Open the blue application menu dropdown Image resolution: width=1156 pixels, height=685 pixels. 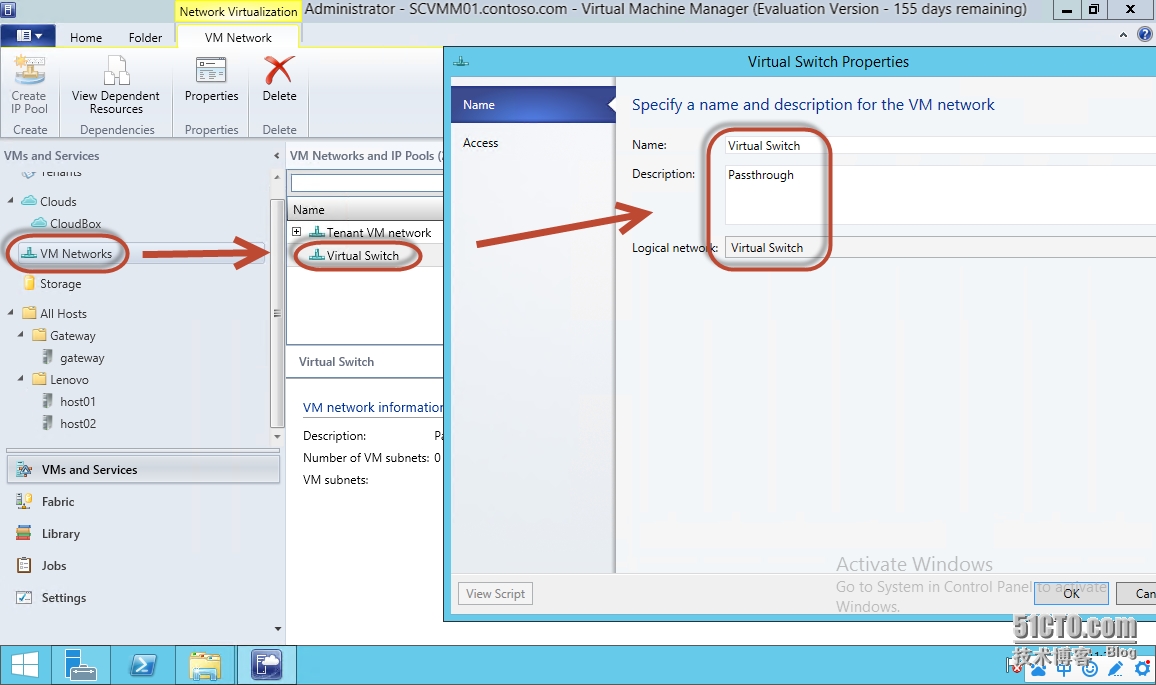(x=28, y=35)
